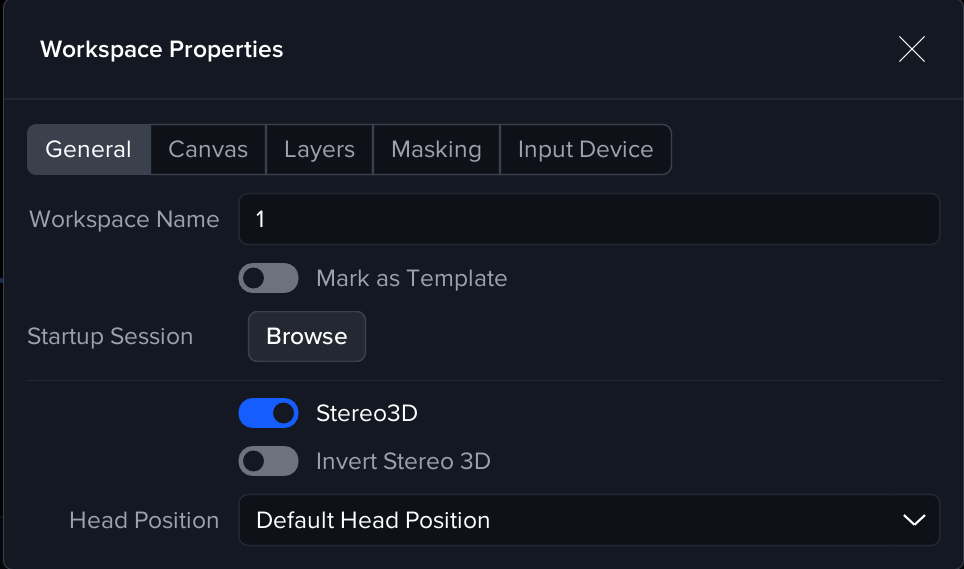Click the Startup Session label
Viewport: 964px width, 569px height.
[x=110, y=336]
